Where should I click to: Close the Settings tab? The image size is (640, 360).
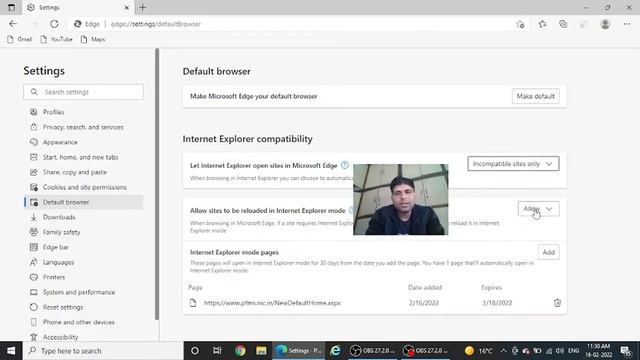pos(127,7)
